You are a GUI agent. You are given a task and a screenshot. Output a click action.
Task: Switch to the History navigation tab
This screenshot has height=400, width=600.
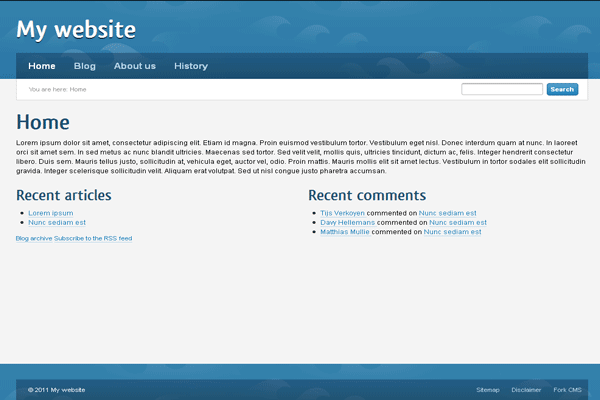191,66
